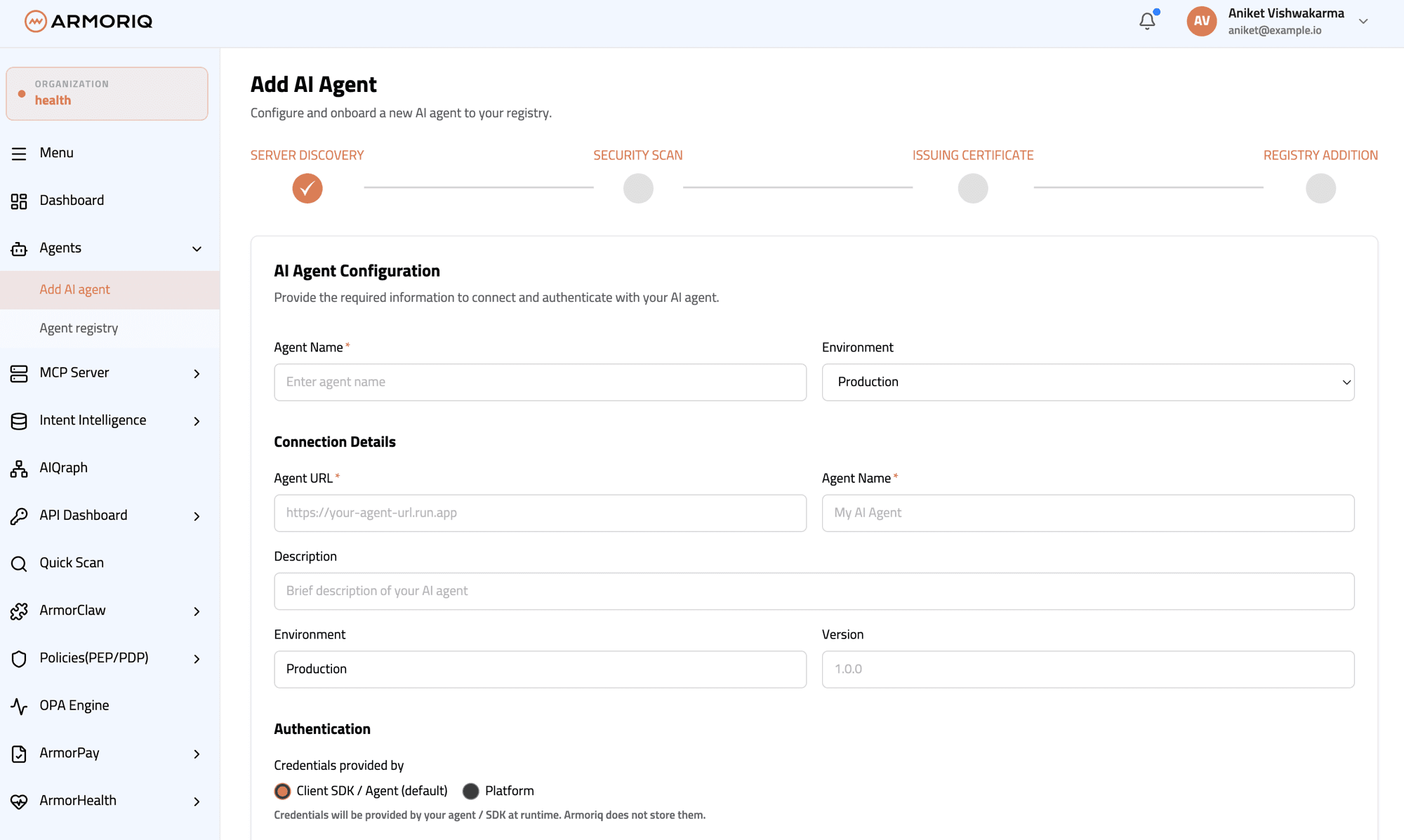The image size is (1404, 840).
Task: Click the completed Server Discovery checkmark step
Action: [x=307, y=188]
